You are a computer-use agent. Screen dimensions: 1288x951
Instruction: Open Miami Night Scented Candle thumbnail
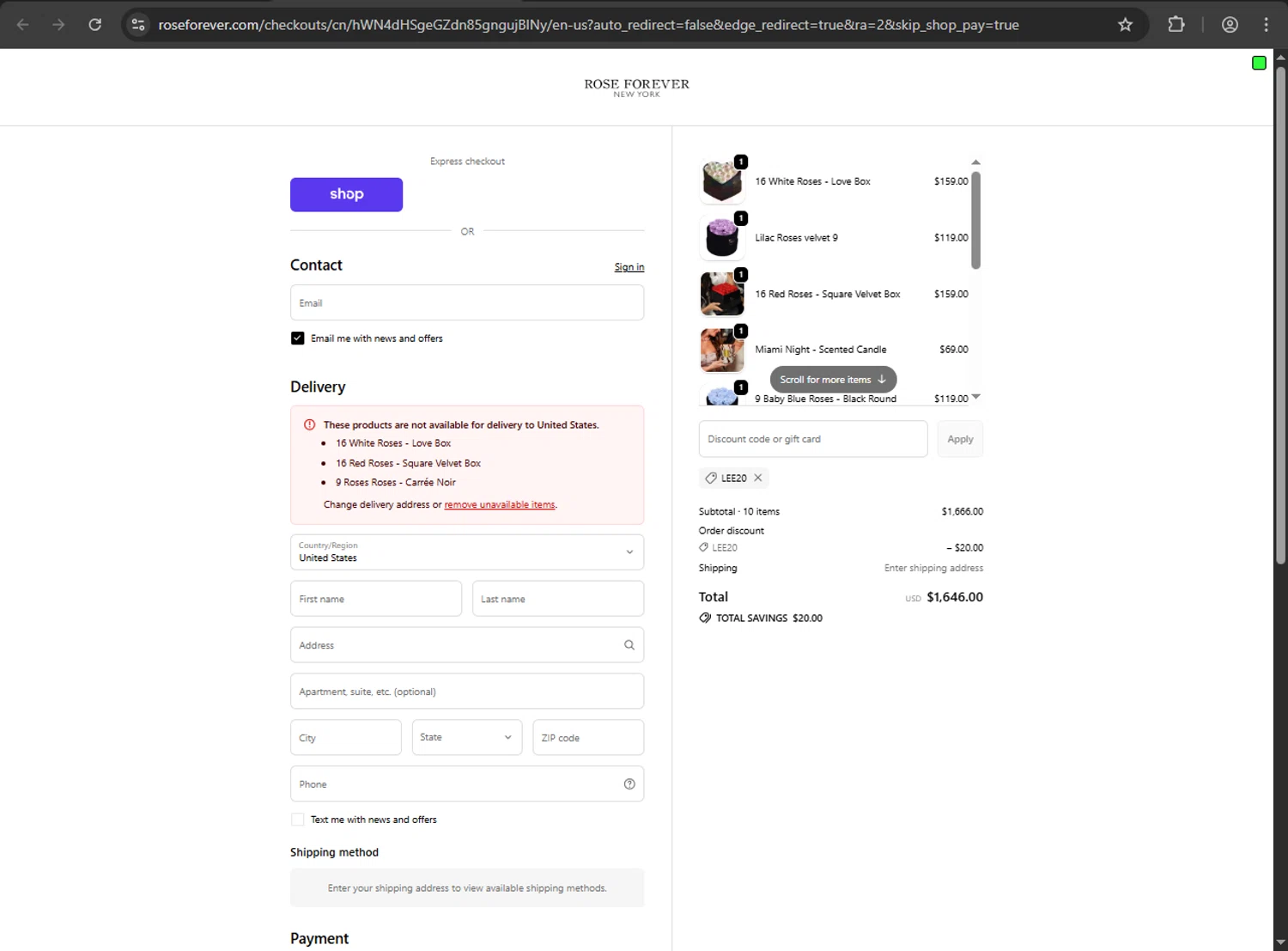[x=722, y=350]
